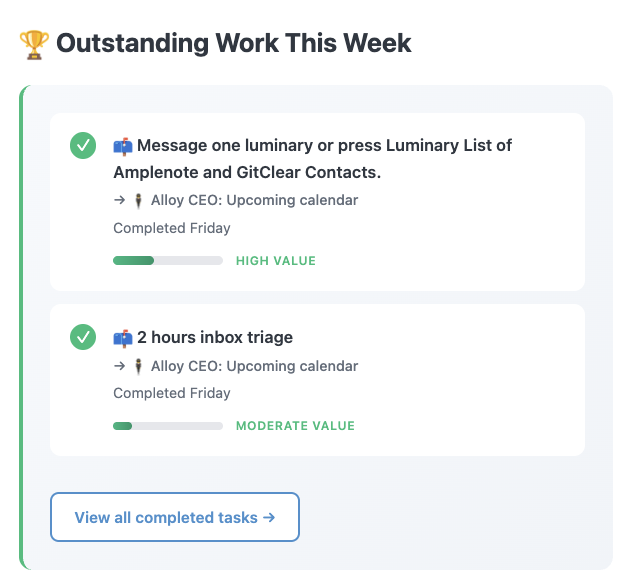Click the person icon under inbox triage task
The image size is (625, 583).
tap(139, 366)
